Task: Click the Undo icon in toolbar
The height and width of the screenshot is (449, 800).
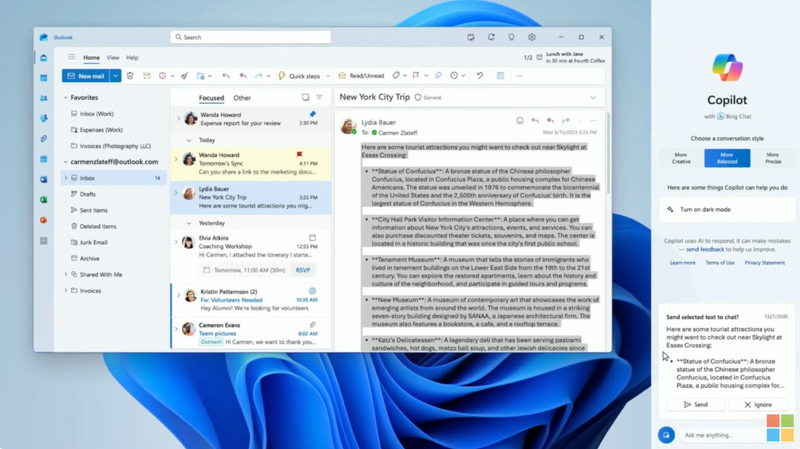Action: [480, 76]
